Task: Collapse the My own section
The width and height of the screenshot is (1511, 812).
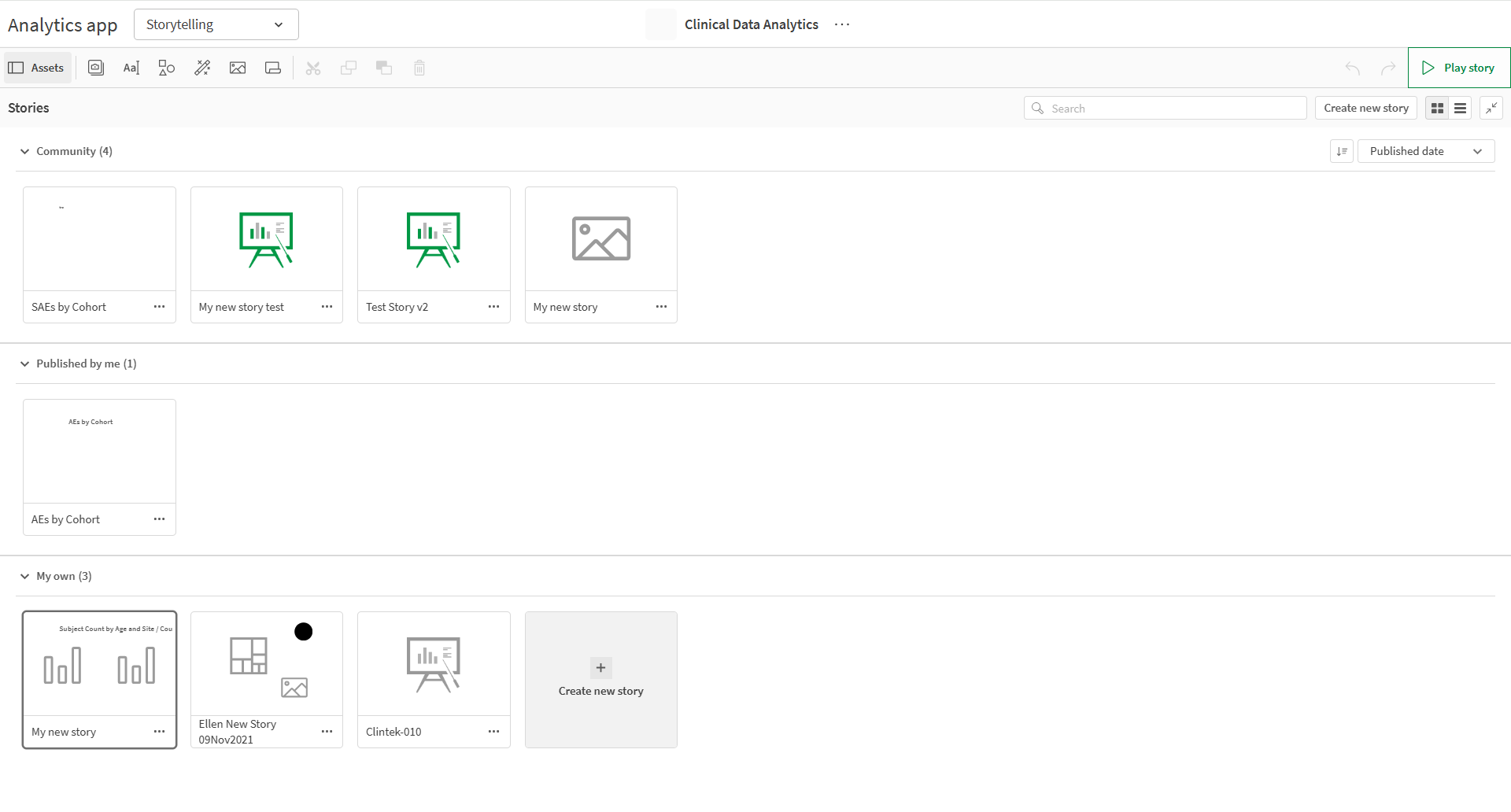Action: coord(24,576)
